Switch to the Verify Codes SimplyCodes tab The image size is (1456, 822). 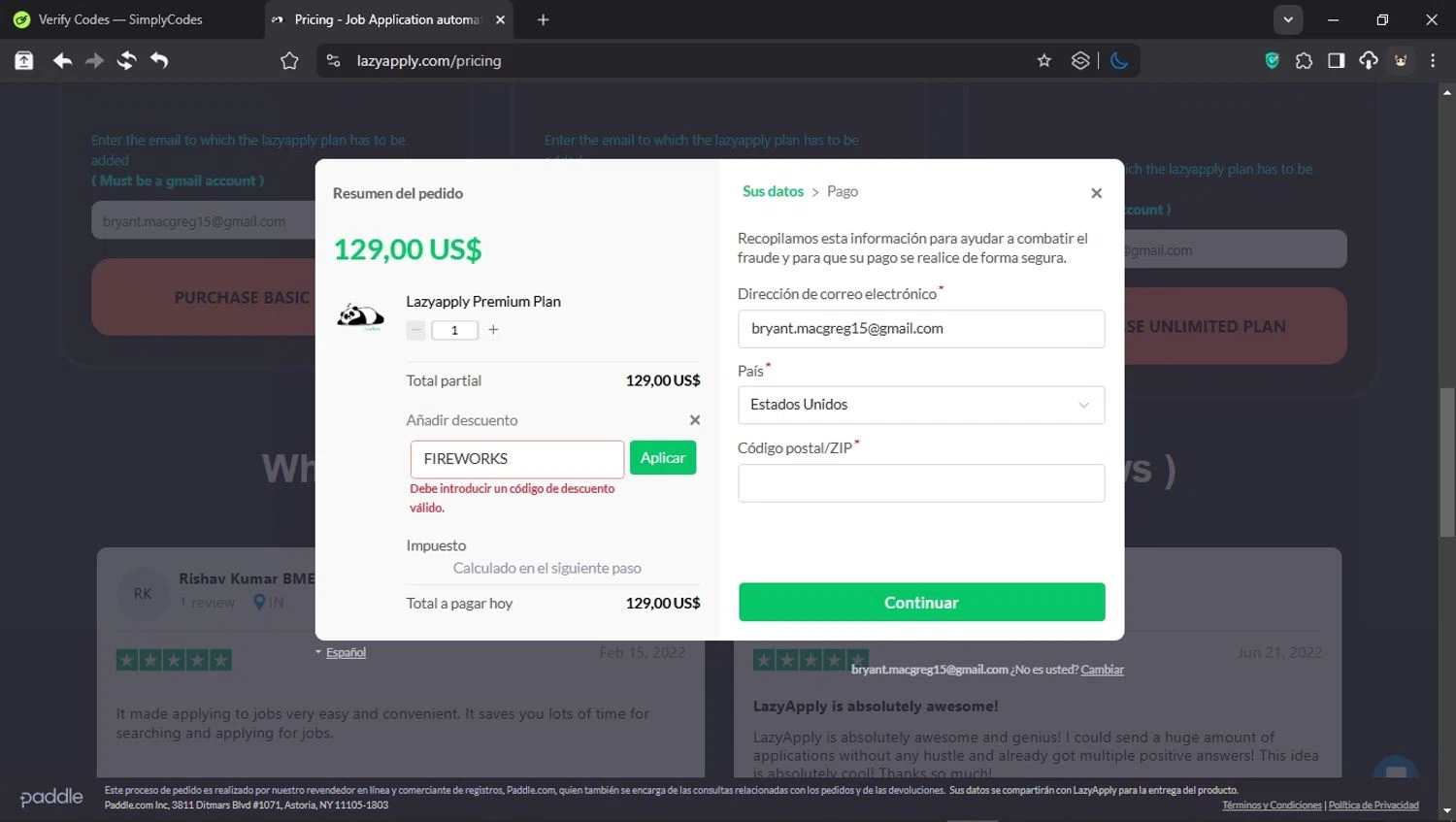[x=132, y=19]
